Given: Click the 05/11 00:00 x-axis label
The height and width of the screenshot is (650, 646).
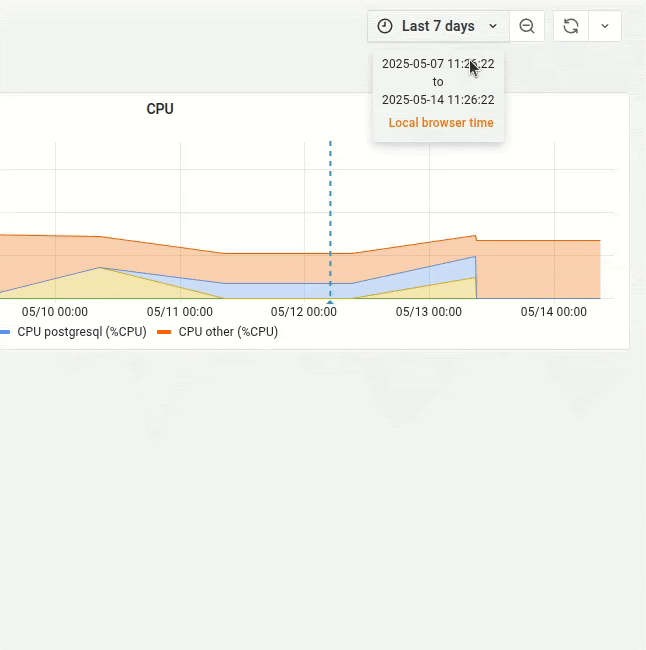Looking at the screenshot, I should pos(179,312).
